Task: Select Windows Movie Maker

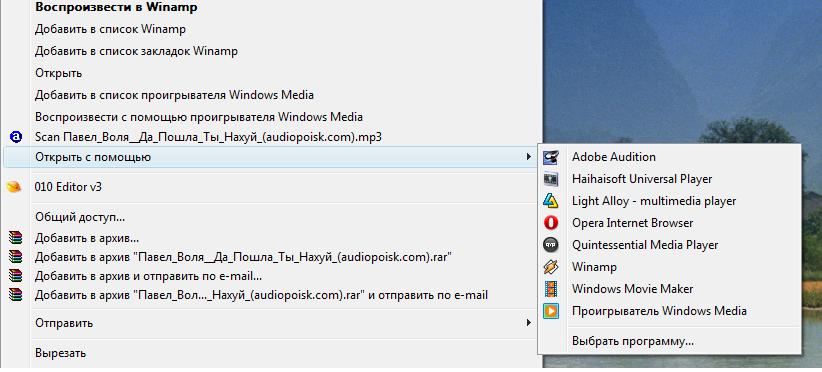Action: click(632, 289)
